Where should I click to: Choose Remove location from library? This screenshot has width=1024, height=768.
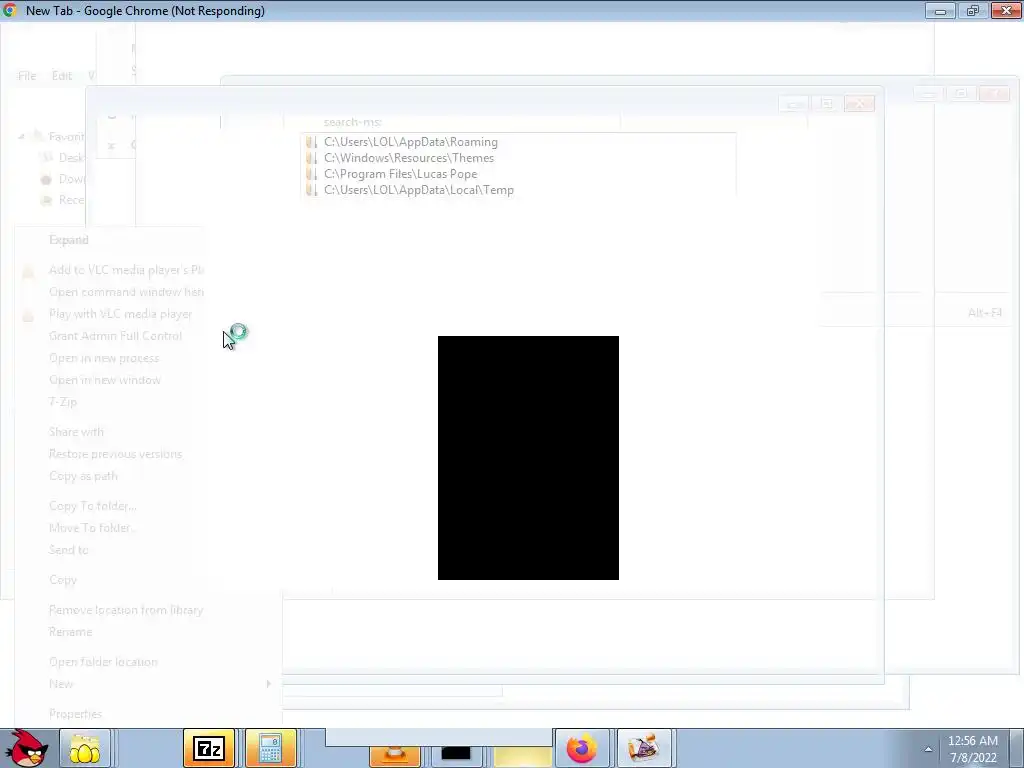coord(126,610)
